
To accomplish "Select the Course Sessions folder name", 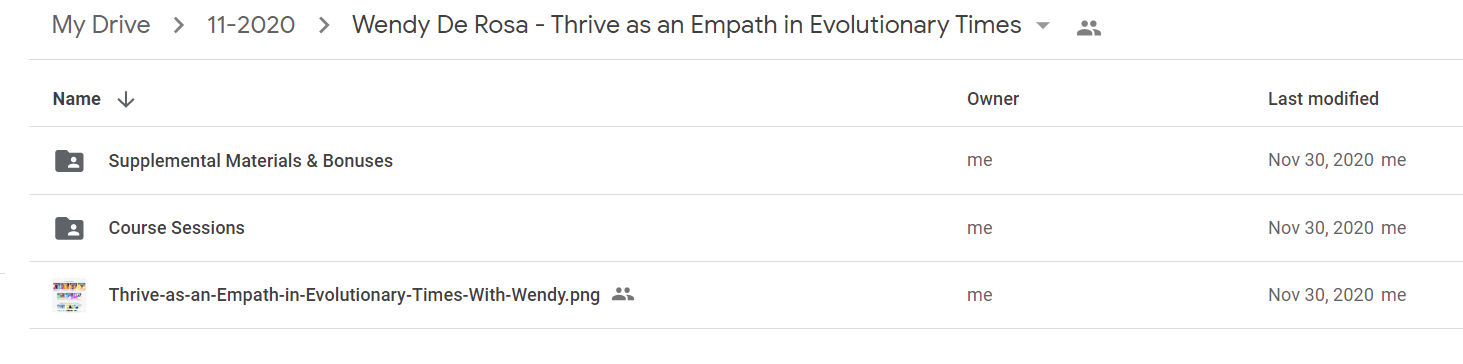I will pyautogui.click(x=177, y=228).
